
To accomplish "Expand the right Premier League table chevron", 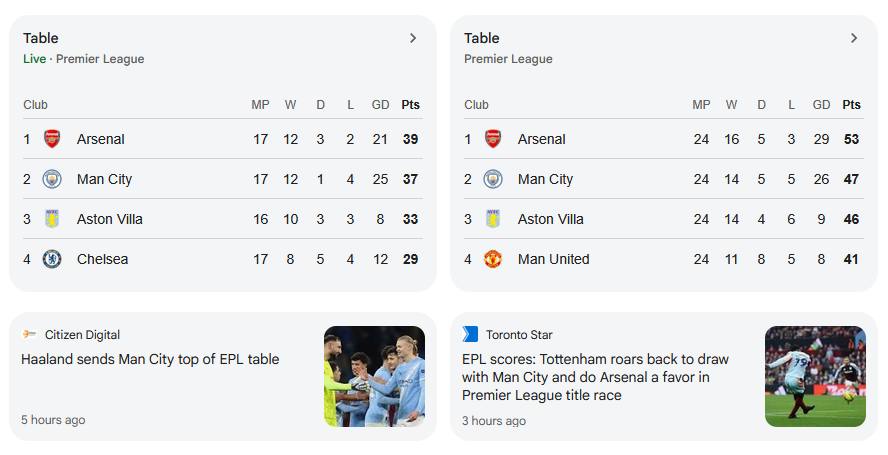I will [x=854, y=38].
